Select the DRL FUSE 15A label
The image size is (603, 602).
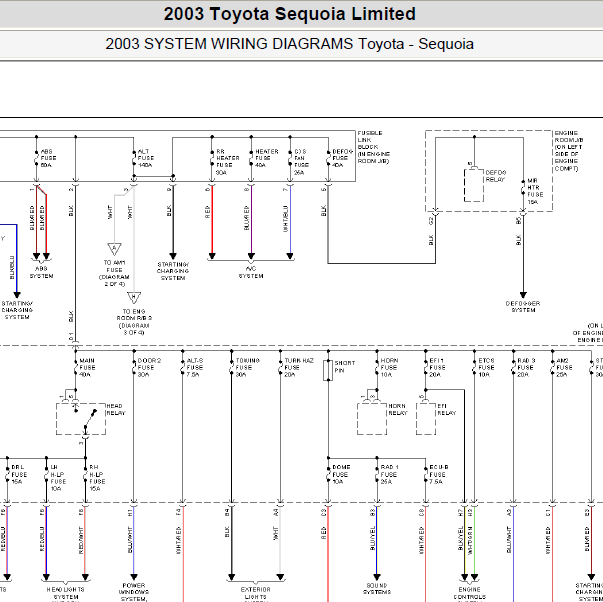19,474
